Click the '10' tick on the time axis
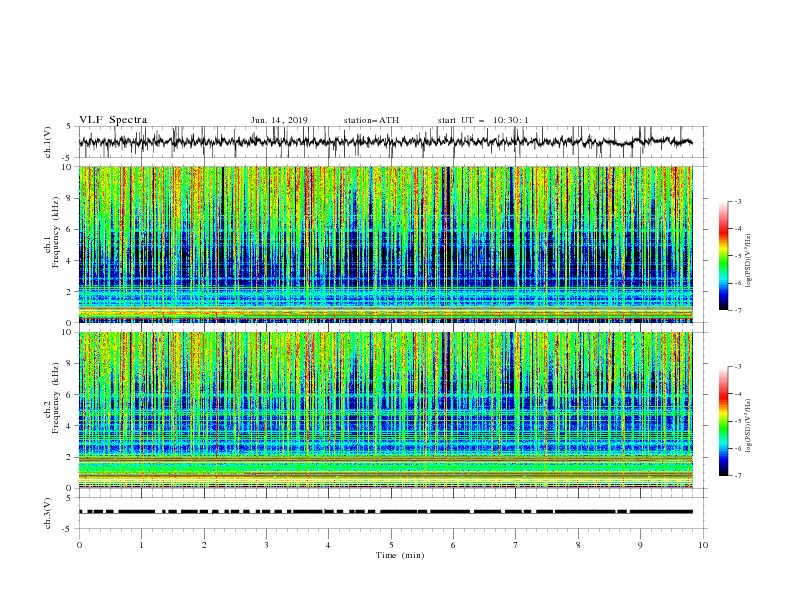Screen dimensions: 792x612 point(703,545)
